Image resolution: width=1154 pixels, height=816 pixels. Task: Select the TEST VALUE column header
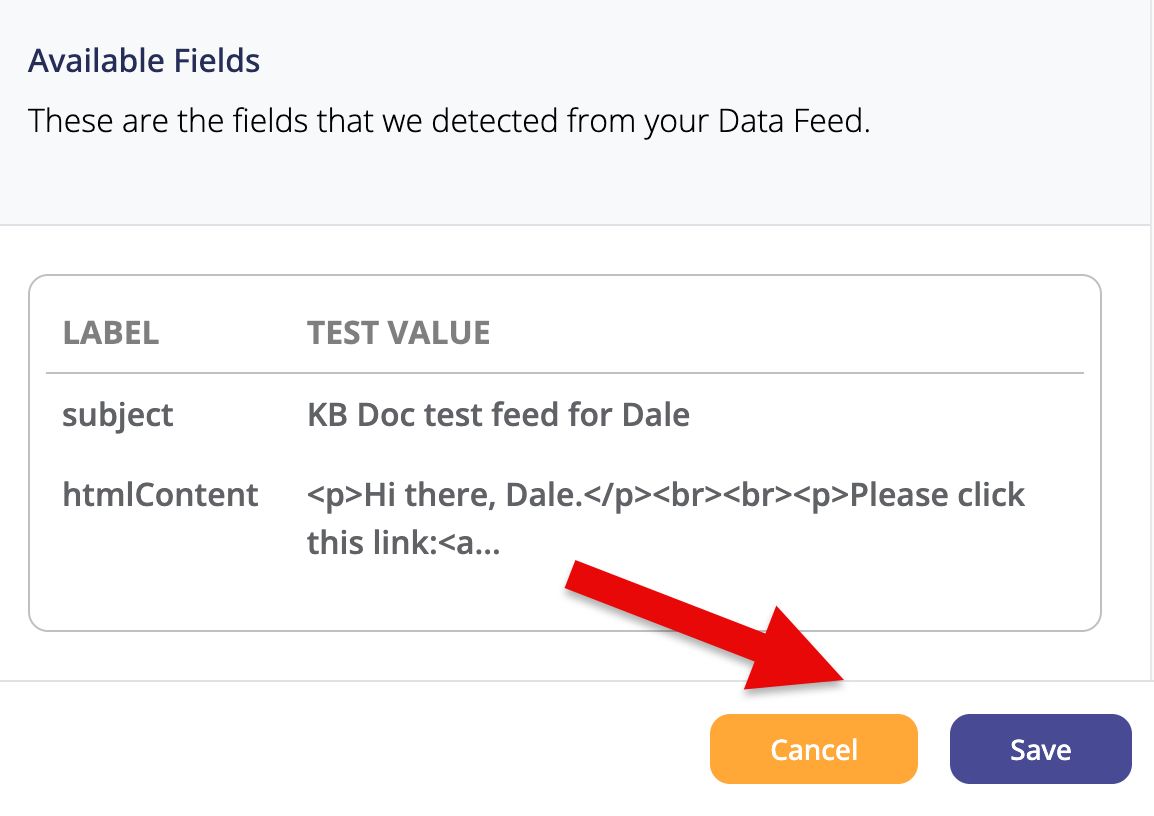tap(398, 333)
